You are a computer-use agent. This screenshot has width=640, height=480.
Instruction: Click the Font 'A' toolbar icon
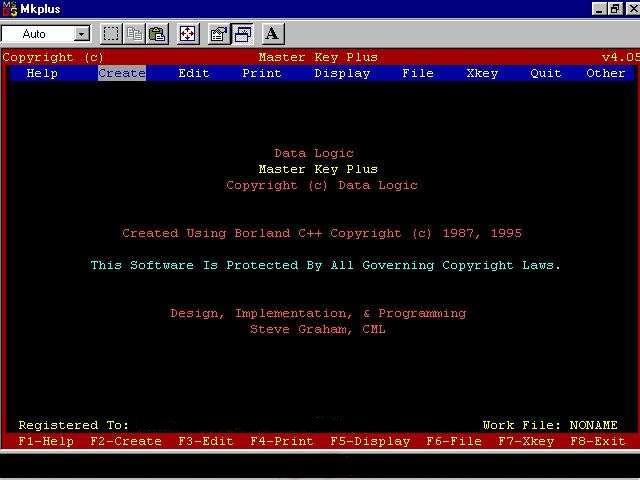pos(272,34)
